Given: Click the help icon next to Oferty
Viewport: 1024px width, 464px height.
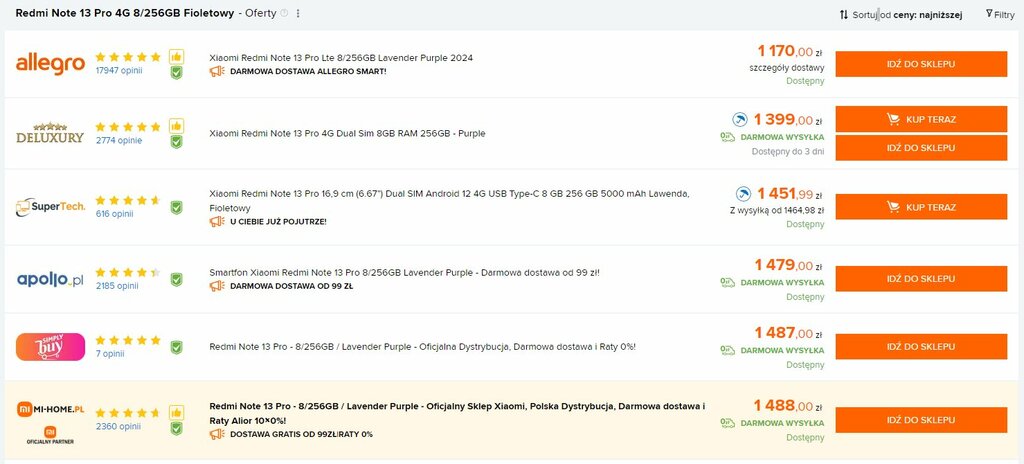Looking at the screenshot, I should click(284, 13).
